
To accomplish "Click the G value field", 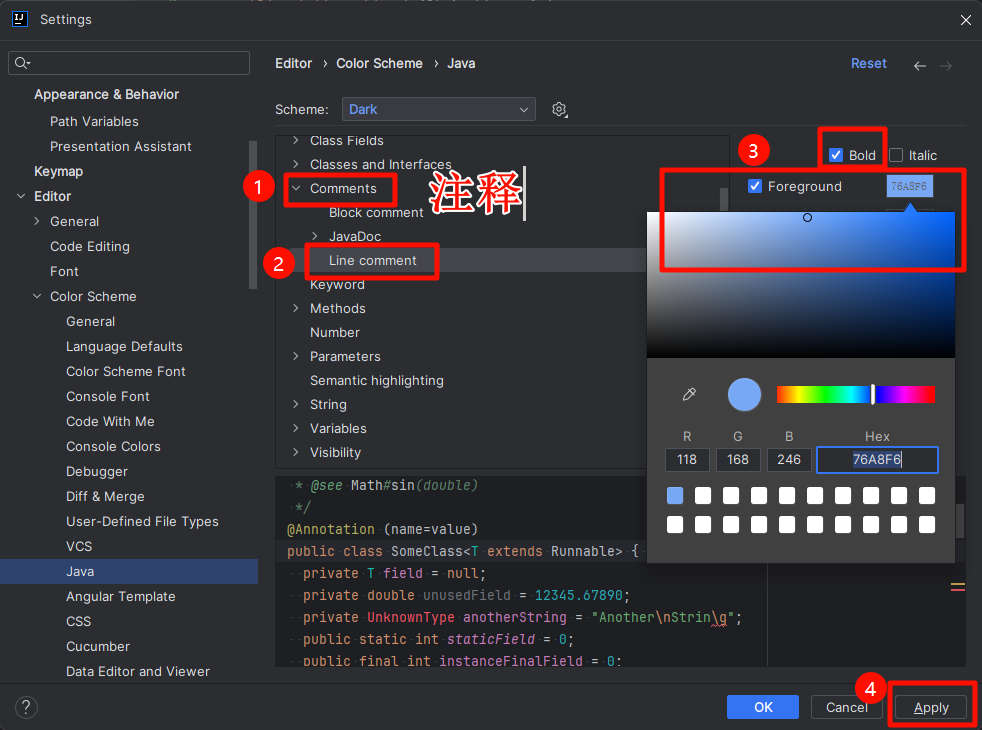I will click(738, 460).
